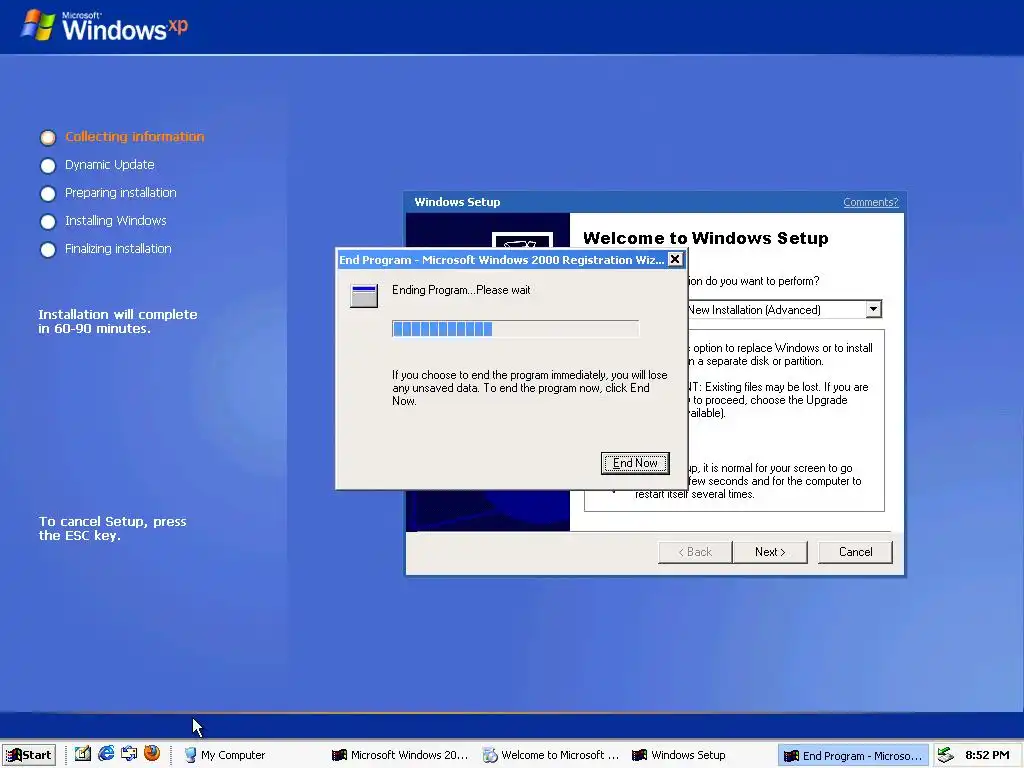The image size is (1024, 768).
Task: Click 'Collecting information' step label
Action: pos(135,136)
